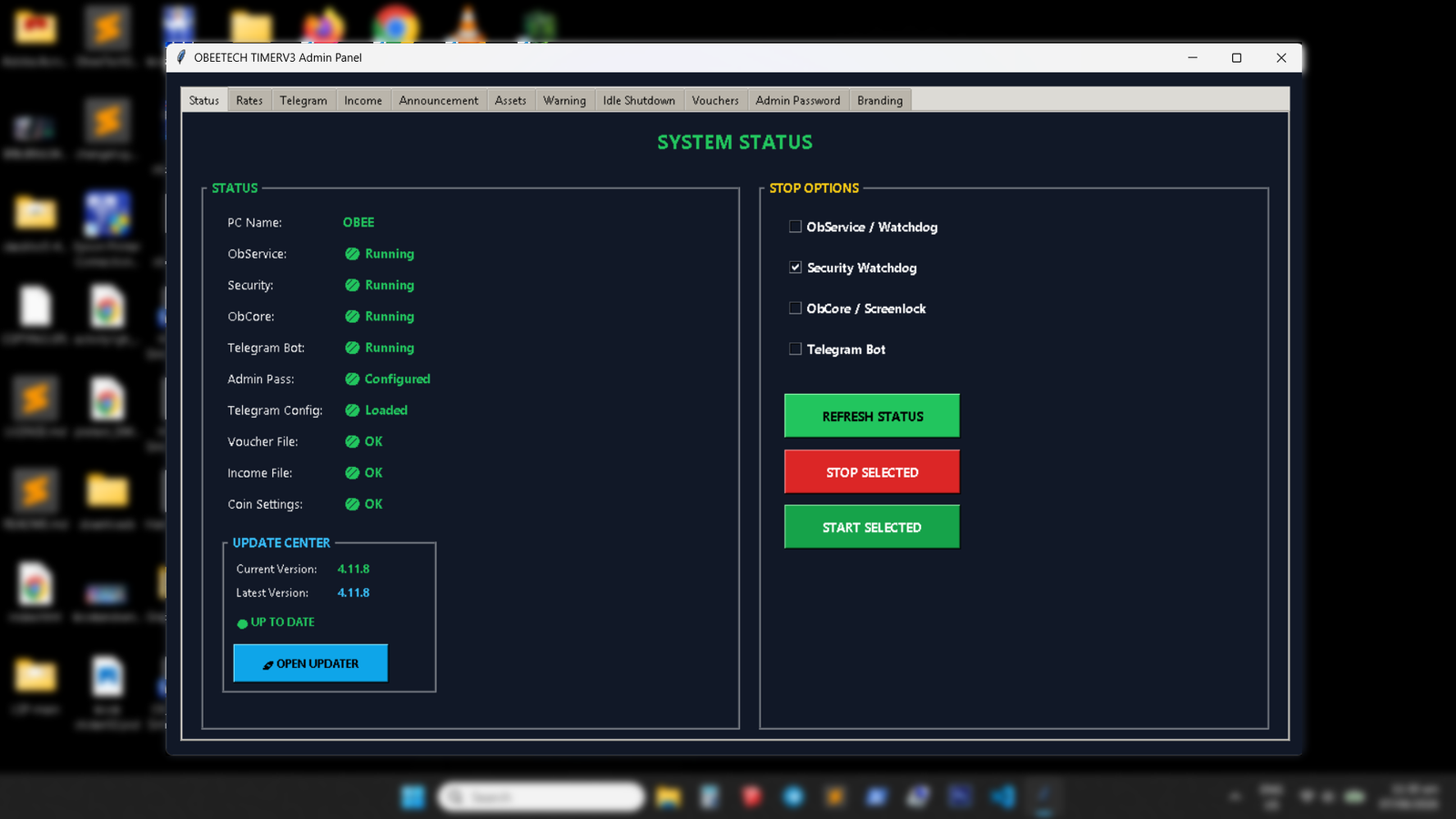Click the Loaded text for Telegram Config

(386, 410)
